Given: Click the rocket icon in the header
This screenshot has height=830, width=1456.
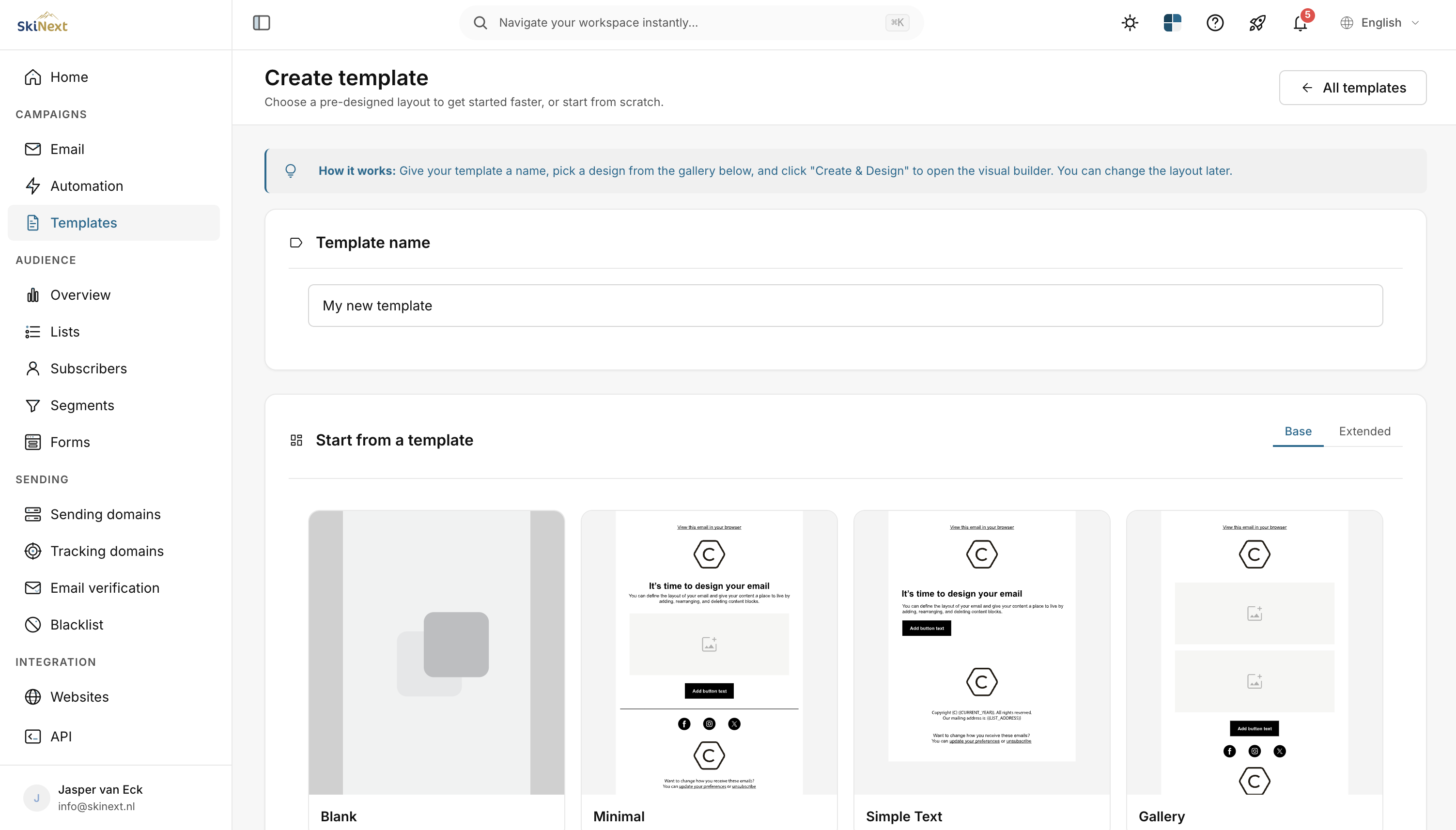Looking at the screenshot, I should pos(1257,23).
